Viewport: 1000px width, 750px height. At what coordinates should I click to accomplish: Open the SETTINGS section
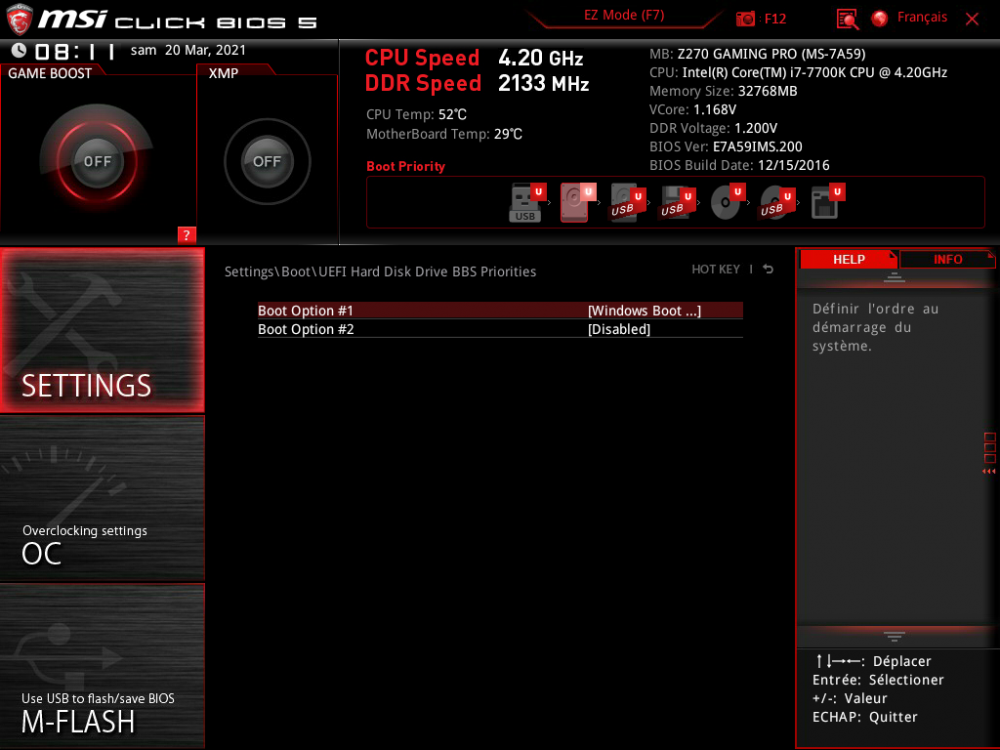pyautogui.click(x=102, y=330)
